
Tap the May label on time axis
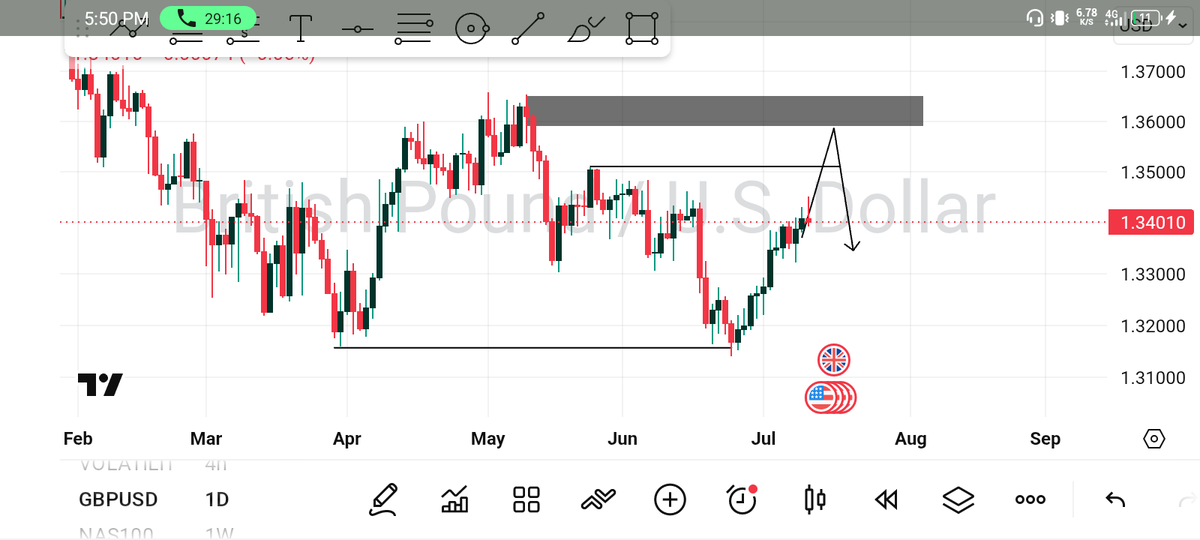[x=488, y=439]
